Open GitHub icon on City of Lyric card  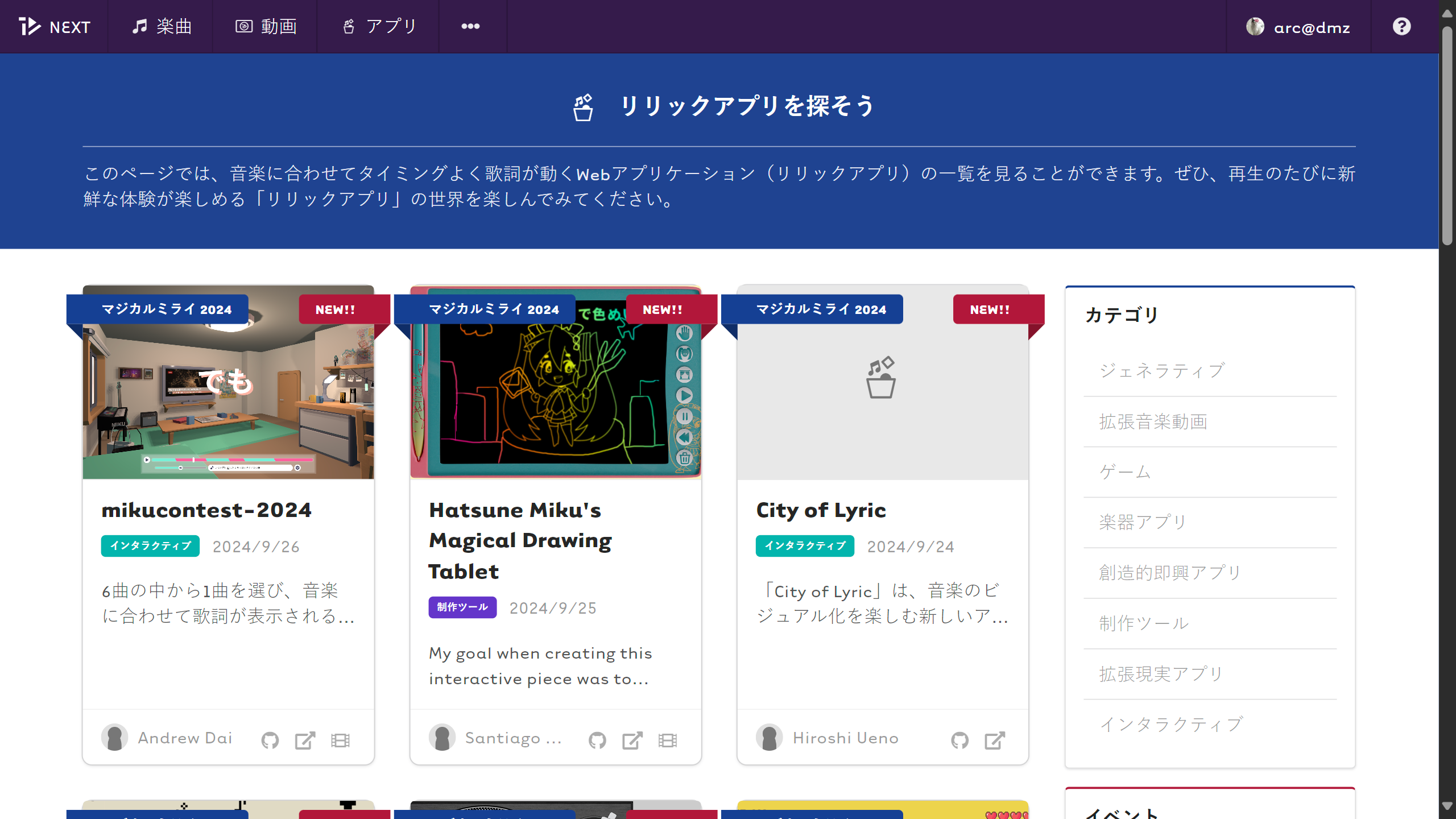click(x=960, y=740)
